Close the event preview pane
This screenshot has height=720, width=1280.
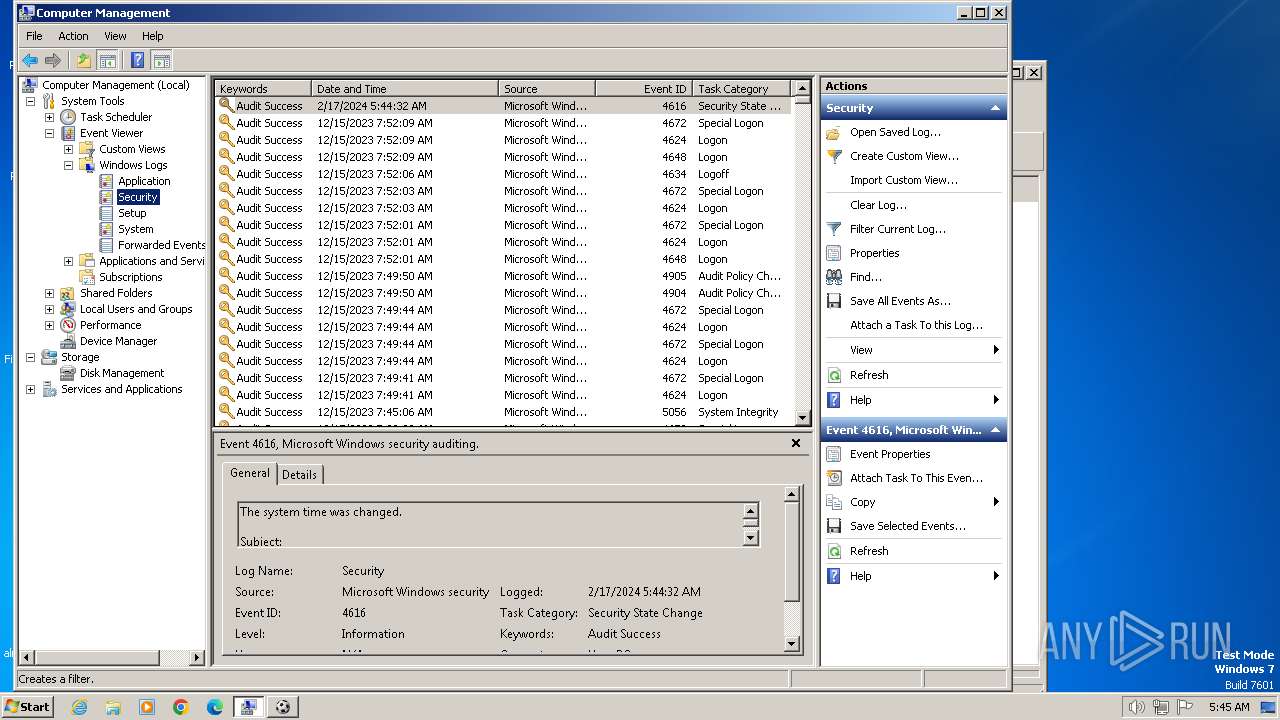[x=796, y=443]
